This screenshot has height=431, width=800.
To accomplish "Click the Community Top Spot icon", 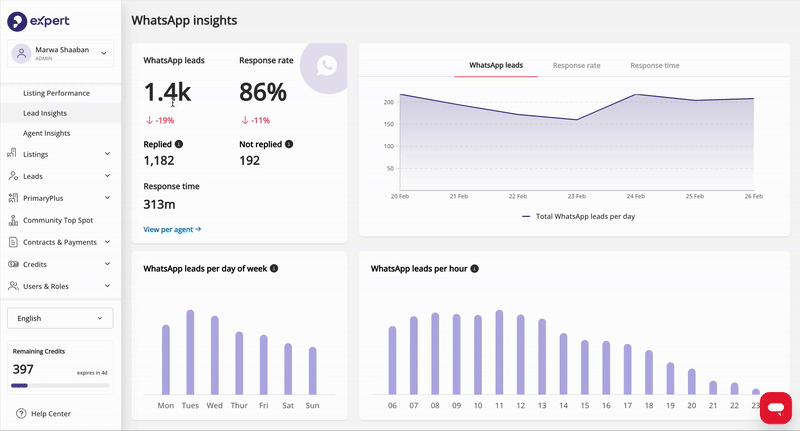I will pos(13,220).
